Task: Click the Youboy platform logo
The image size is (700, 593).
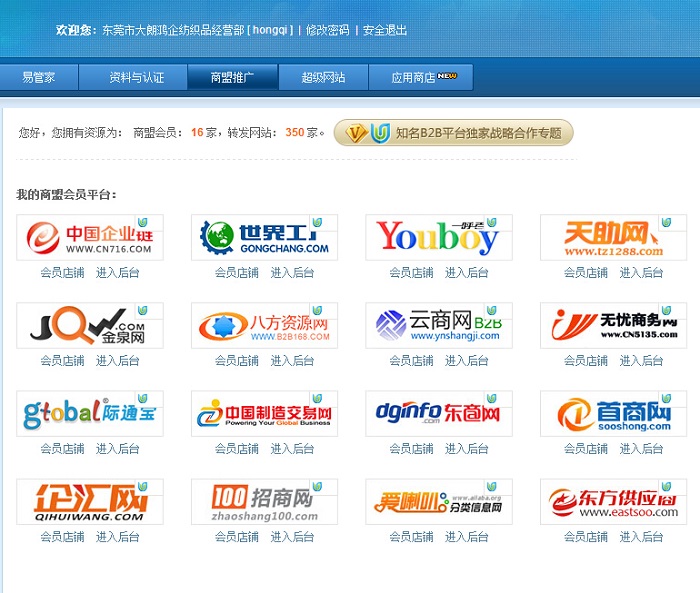Action: 438,237
